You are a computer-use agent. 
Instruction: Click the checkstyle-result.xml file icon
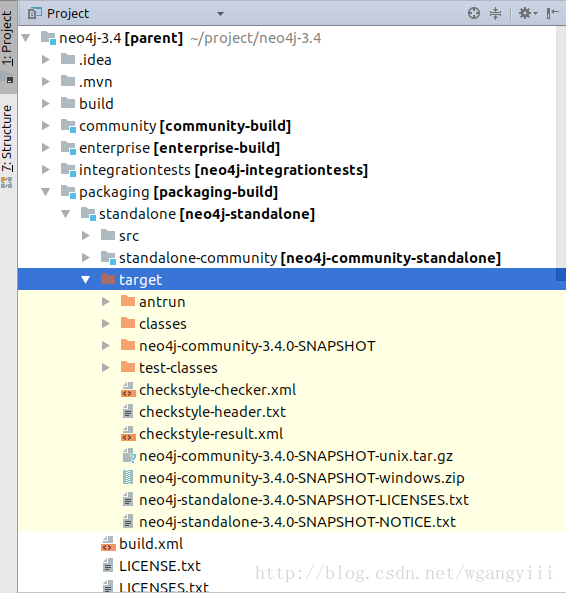click(x=128, y=433)
